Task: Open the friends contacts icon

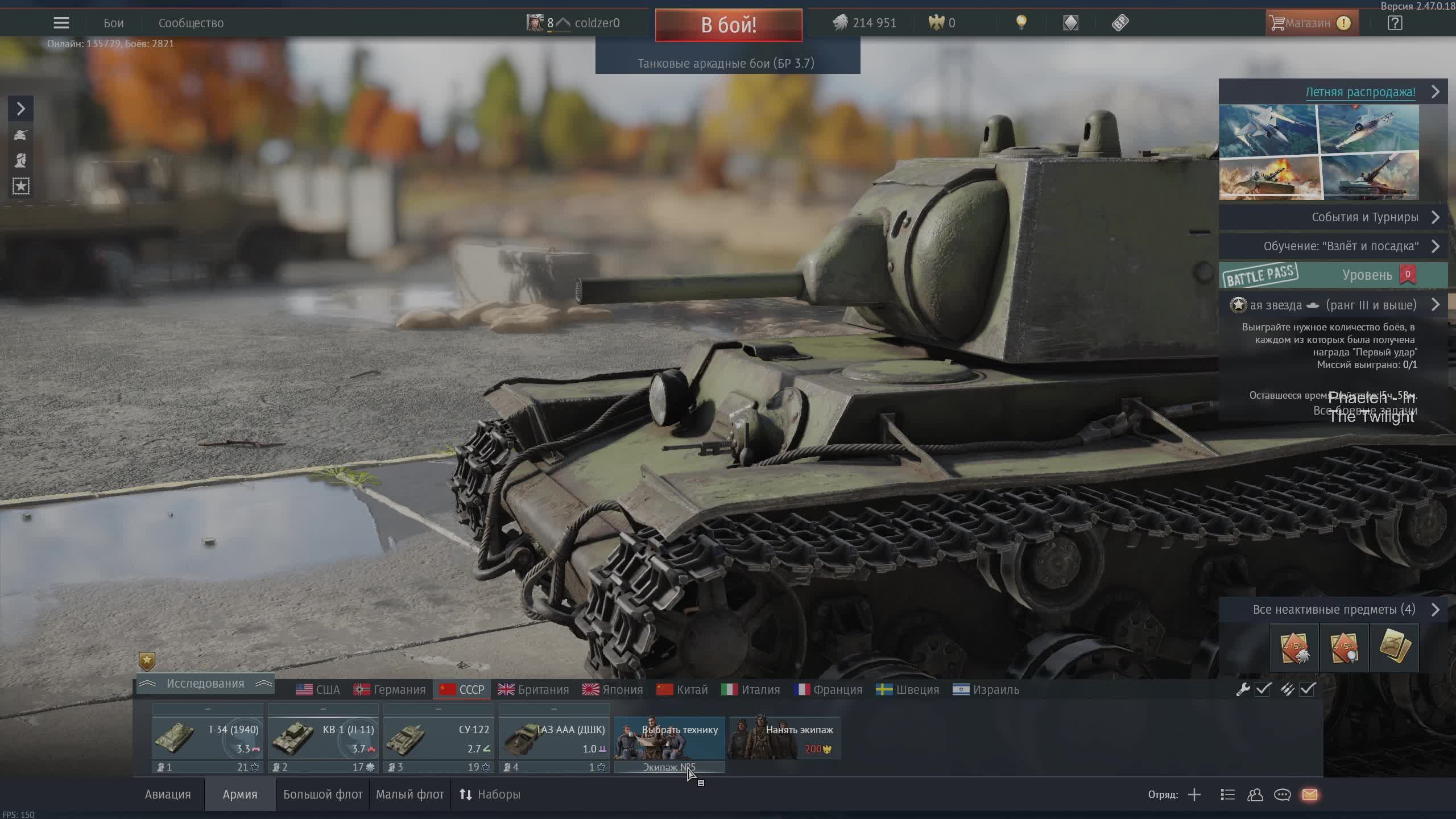Action: (x=1255, y=795)
